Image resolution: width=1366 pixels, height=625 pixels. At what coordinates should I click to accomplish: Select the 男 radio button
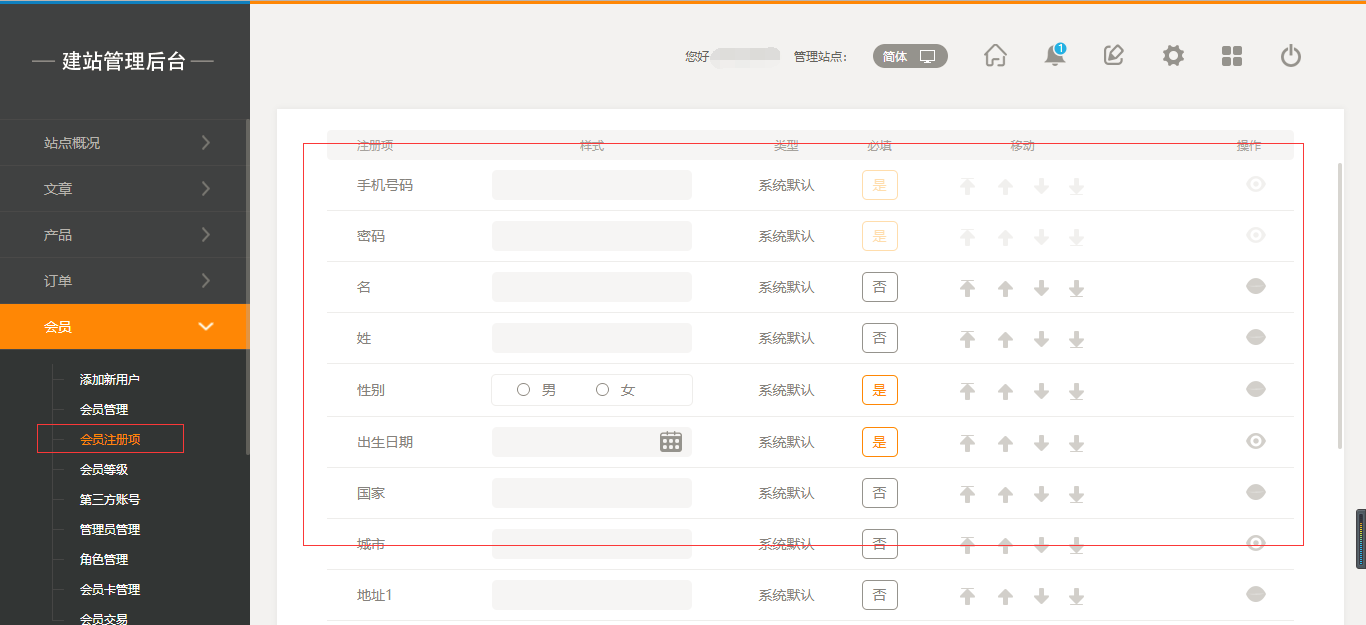click(523, 390)
